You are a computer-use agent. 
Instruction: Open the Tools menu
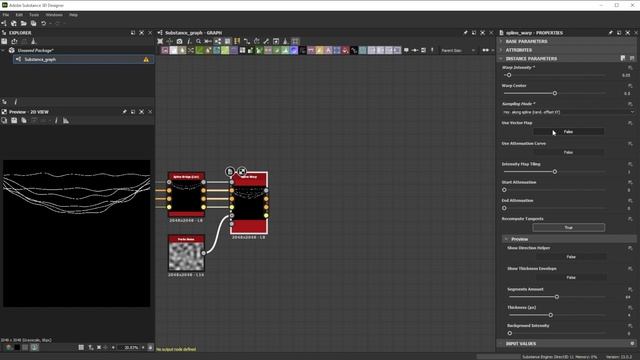point(34,15)
